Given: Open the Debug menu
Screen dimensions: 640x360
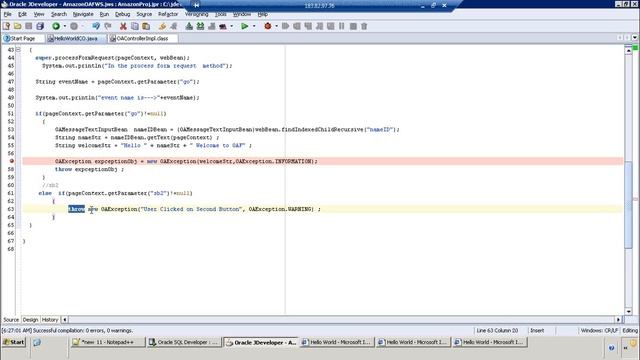Looking at the screenshot, I should (x=122, y=14).
